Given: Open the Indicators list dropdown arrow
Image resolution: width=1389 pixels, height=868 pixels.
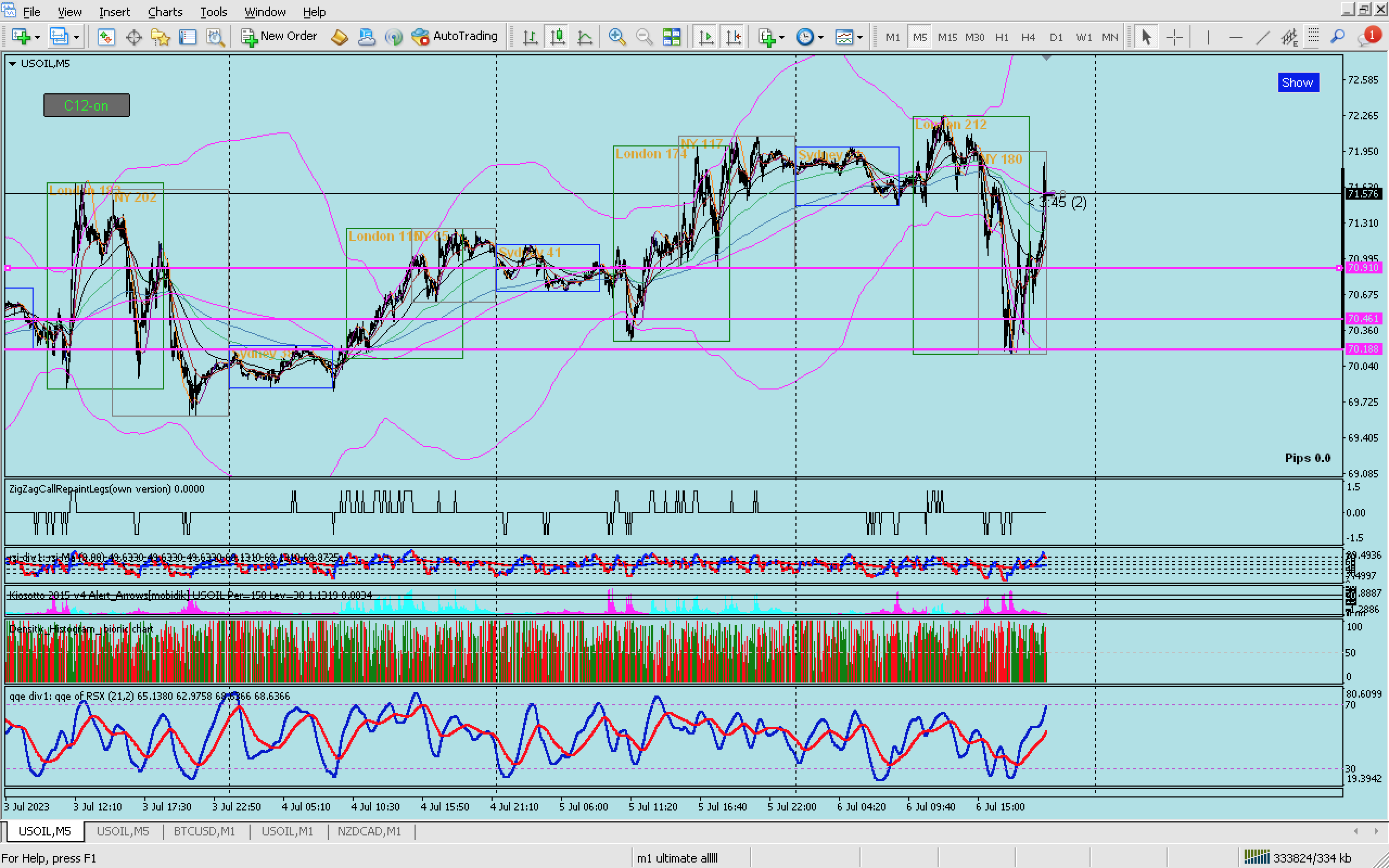Looking at the screenshot, I should pos(782,37).
